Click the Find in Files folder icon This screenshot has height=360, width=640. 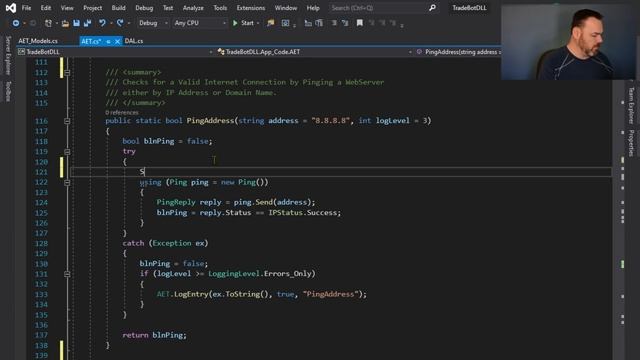pos(271,23)
